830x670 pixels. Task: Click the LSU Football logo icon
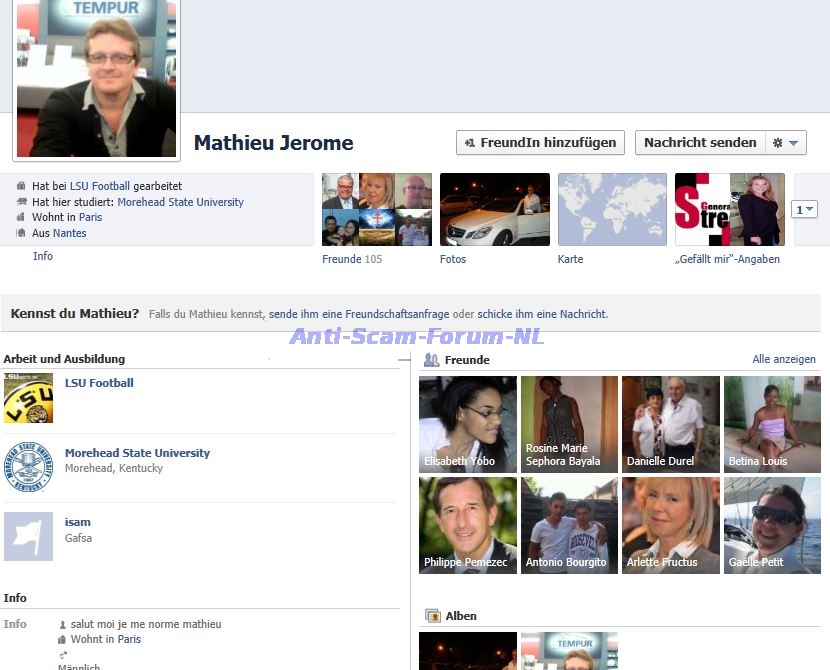[x=28, y=398]
